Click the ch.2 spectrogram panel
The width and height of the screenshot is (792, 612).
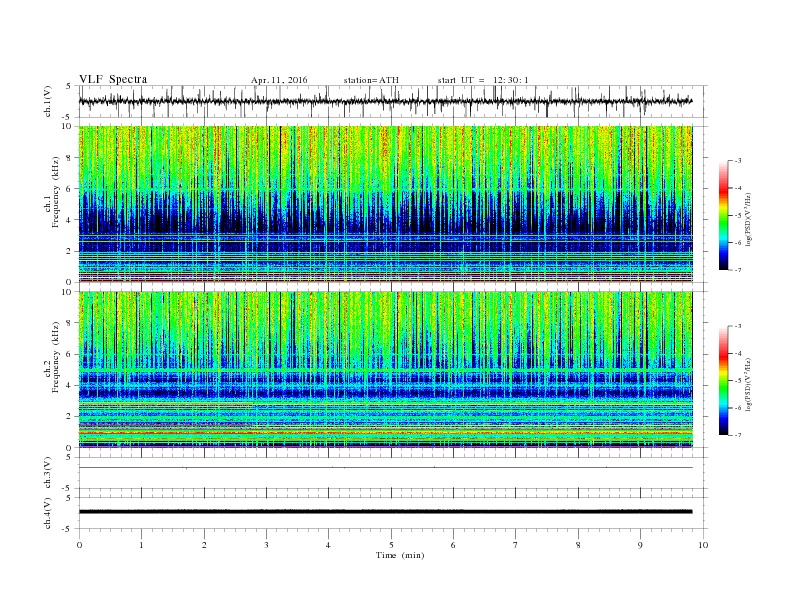point(385,369)
